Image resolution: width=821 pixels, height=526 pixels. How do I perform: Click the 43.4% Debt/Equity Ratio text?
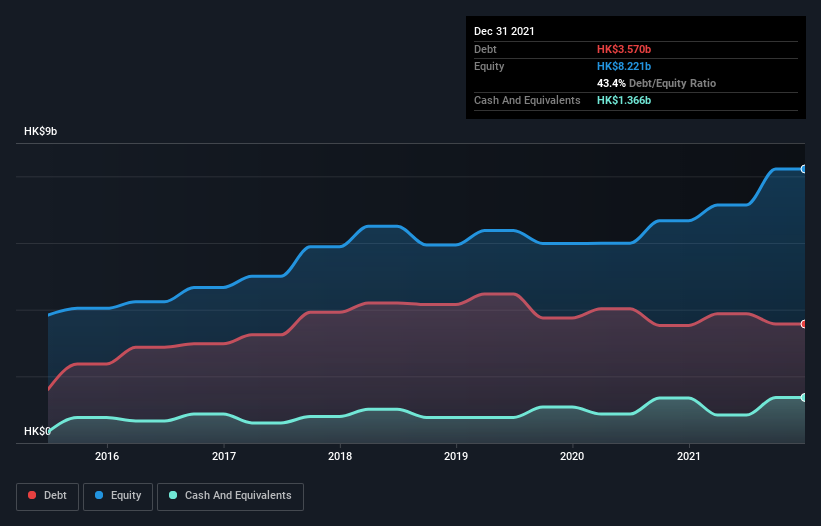[656, 83]
